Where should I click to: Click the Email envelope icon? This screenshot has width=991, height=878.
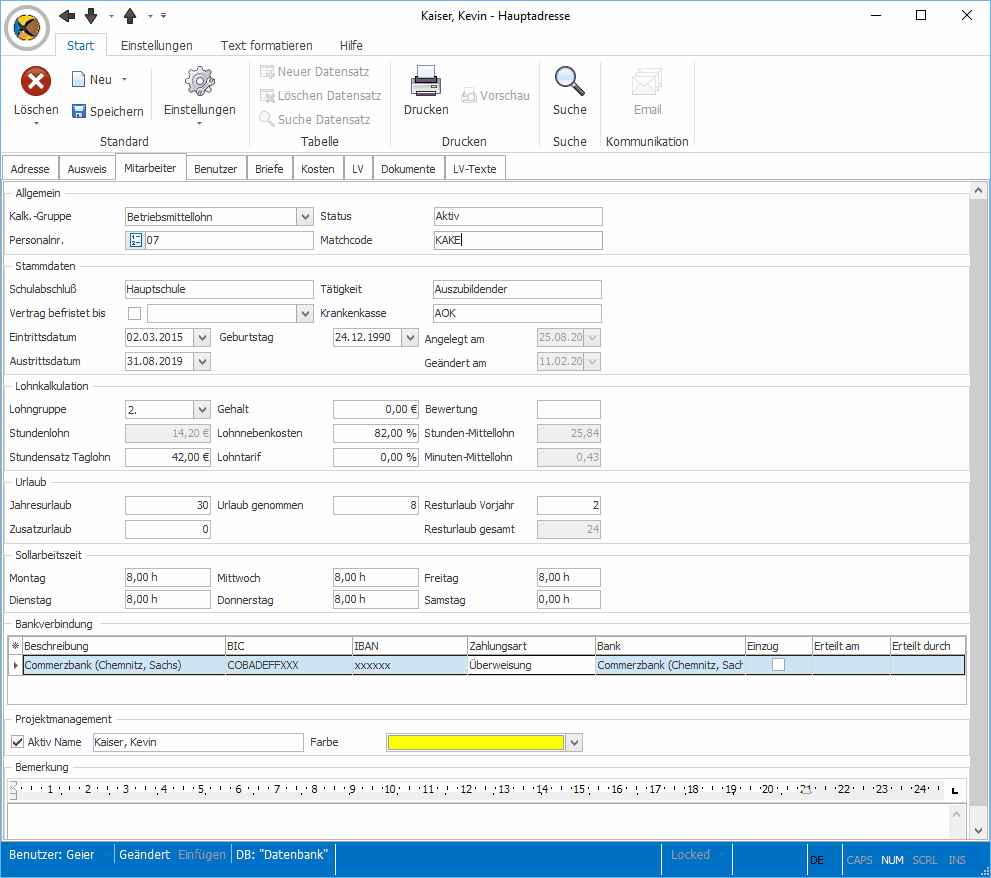click(647, 82)
